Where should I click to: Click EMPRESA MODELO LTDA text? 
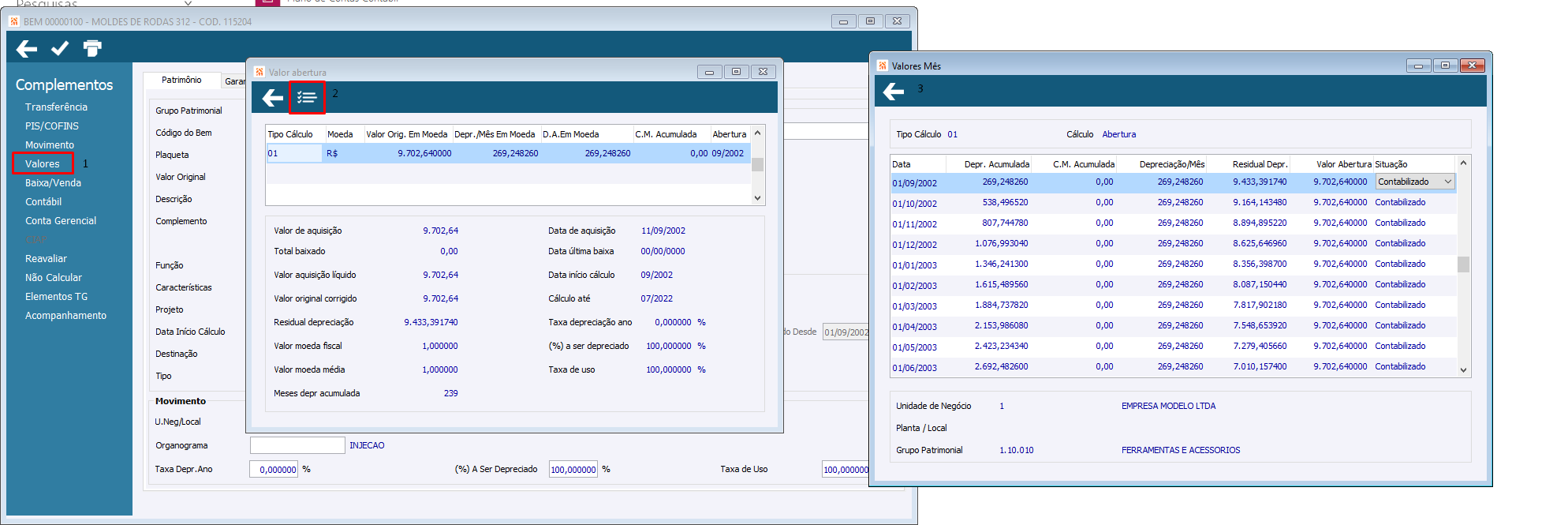tap(1168, 406)
